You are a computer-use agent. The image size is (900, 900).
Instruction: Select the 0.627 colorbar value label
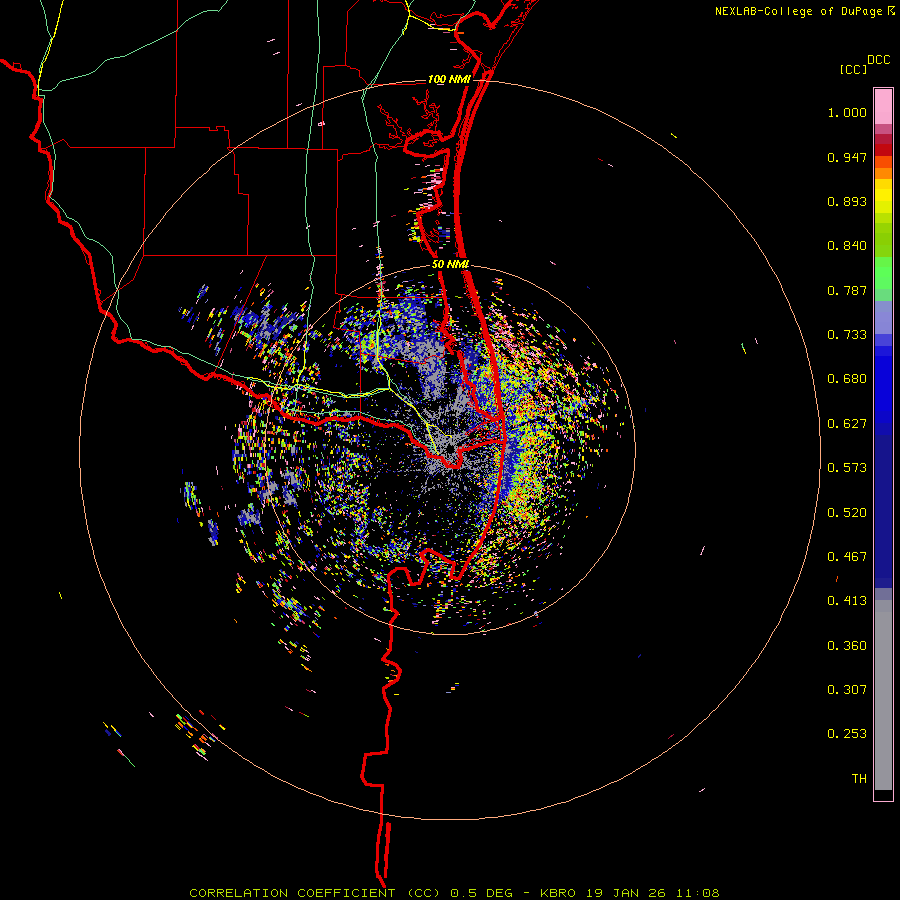pyautogui.click(x=847, y=424)
